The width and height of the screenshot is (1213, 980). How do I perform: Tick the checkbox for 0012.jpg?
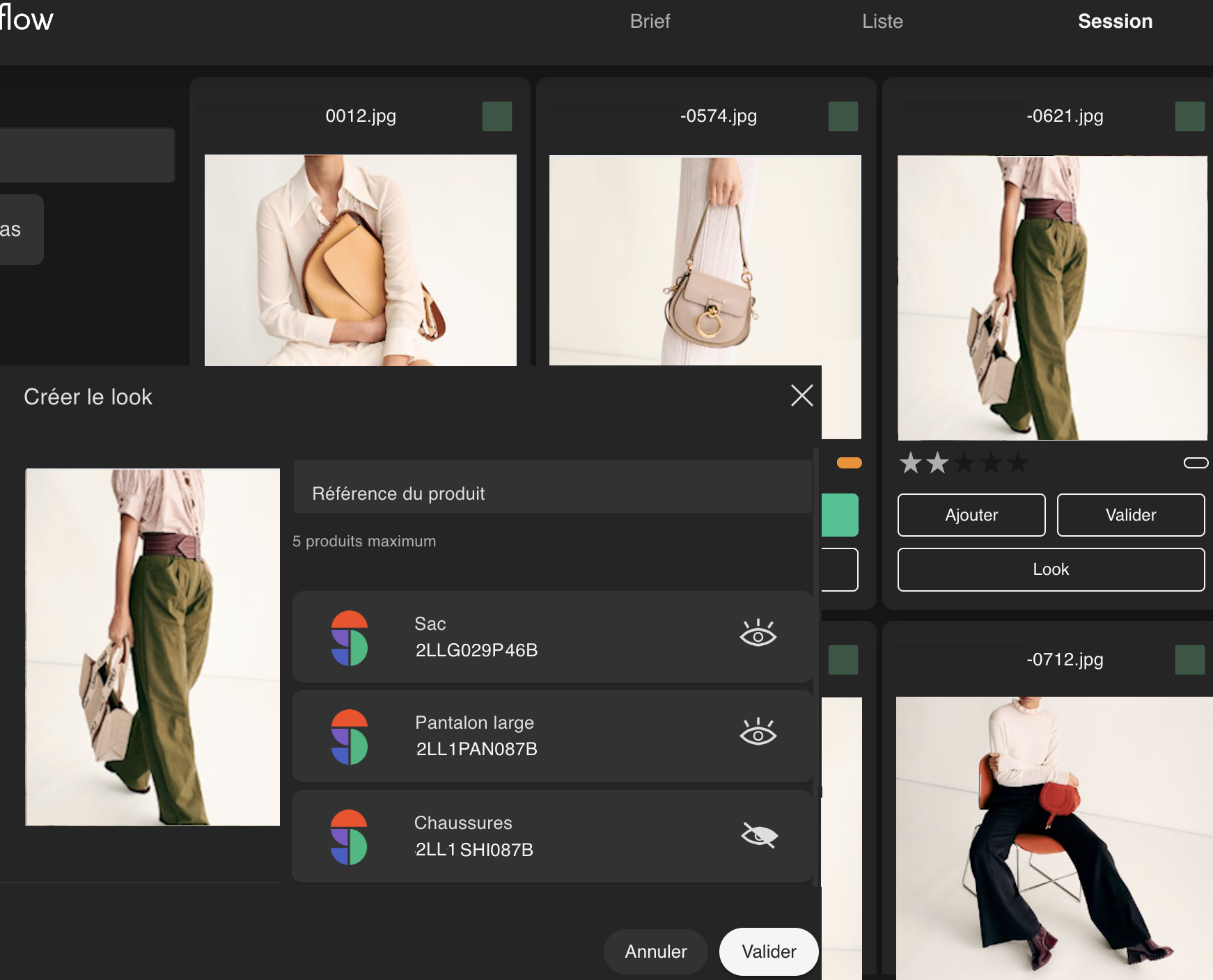click(x=496, y=116)
